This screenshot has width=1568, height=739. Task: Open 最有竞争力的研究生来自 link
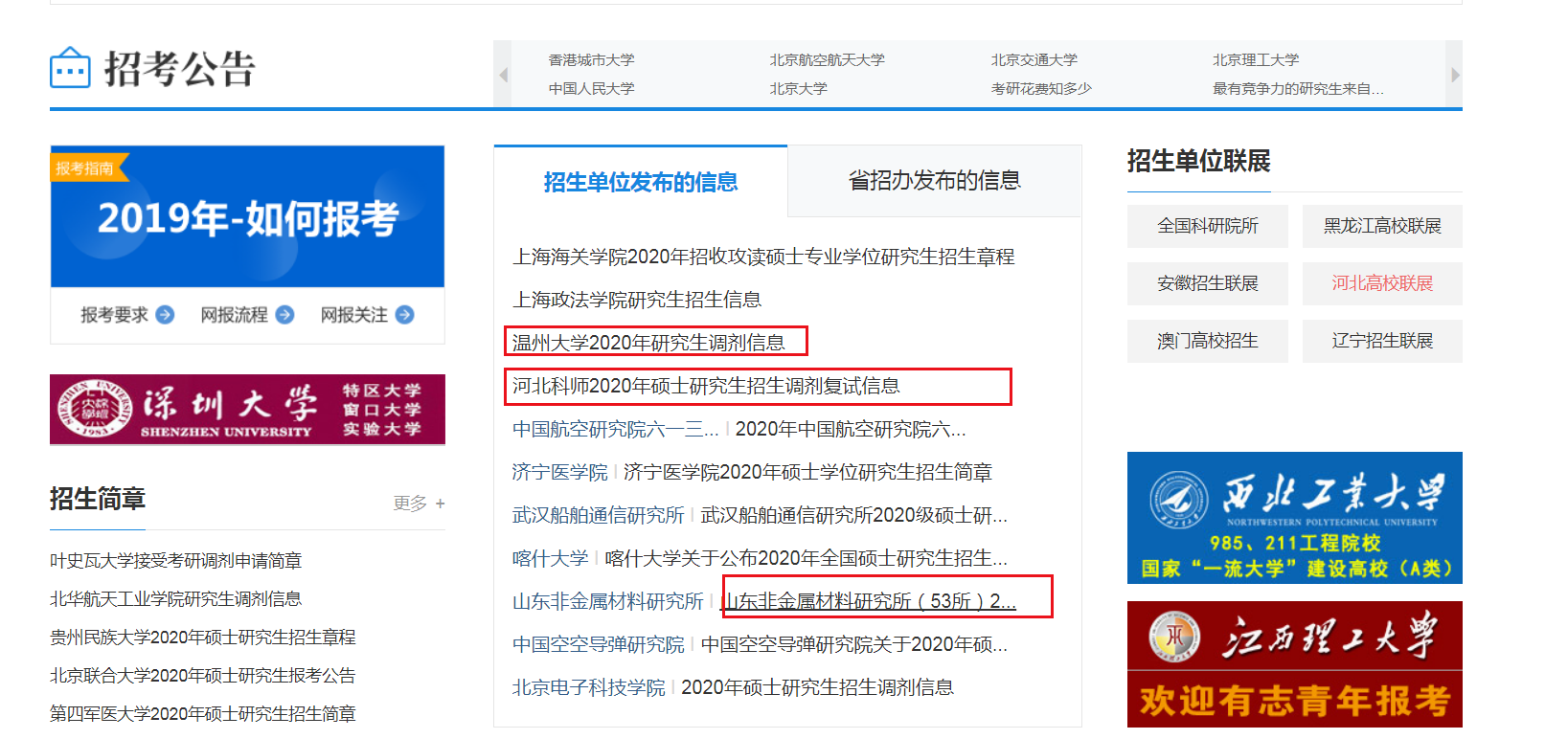point(1298,89)
